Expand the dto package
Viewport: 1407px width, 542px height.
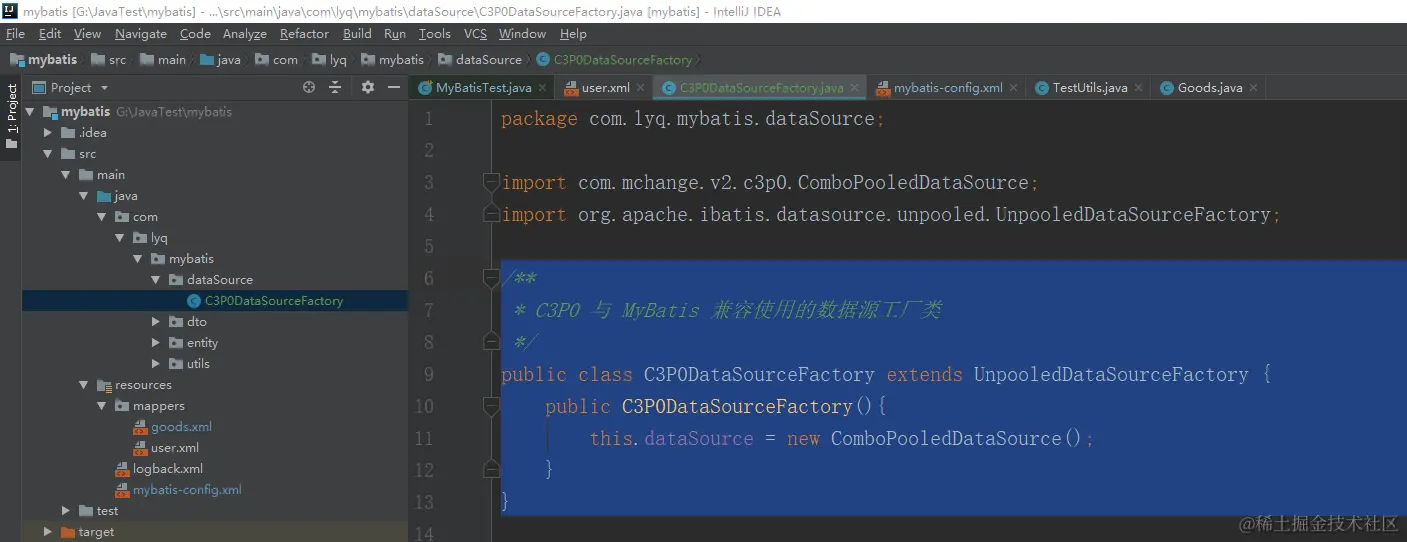[x=155, y=322]
